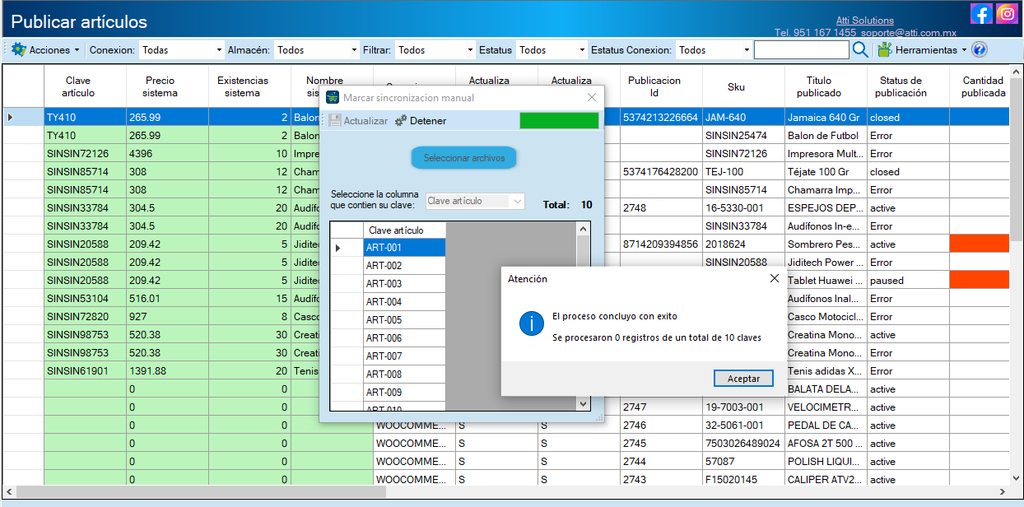Screen dimensions: 1024x507
Task: Click the magnifier search icon
Action: [x=860, y=50]
